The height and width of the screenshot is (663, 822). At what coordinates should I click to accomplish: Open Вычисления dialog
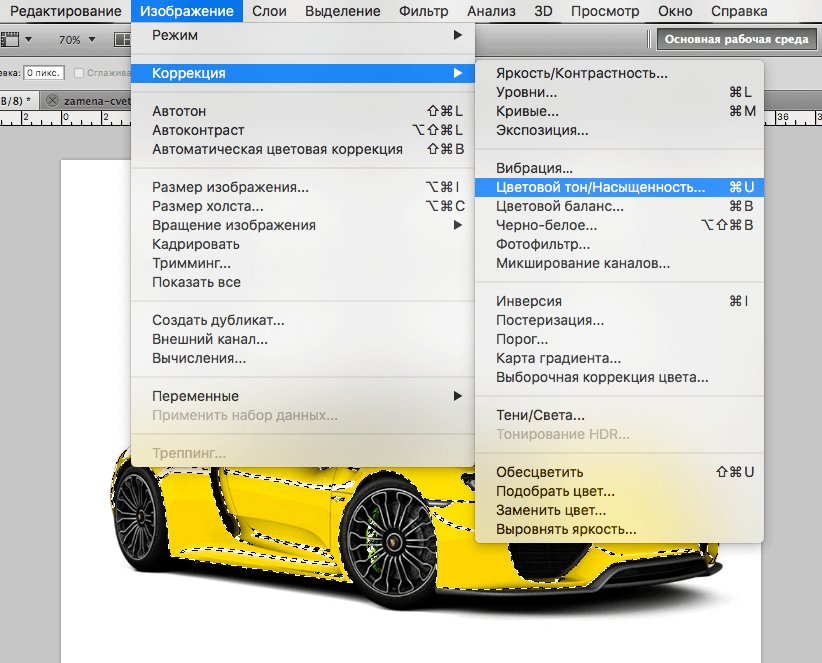pyautogui.click(x=302, y=358)
